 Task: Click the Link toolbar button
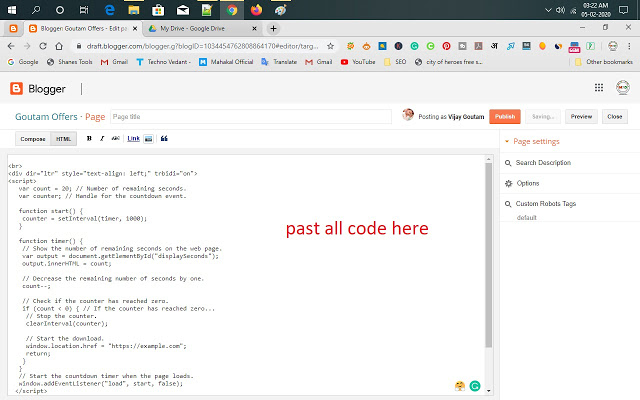(133, 138)
